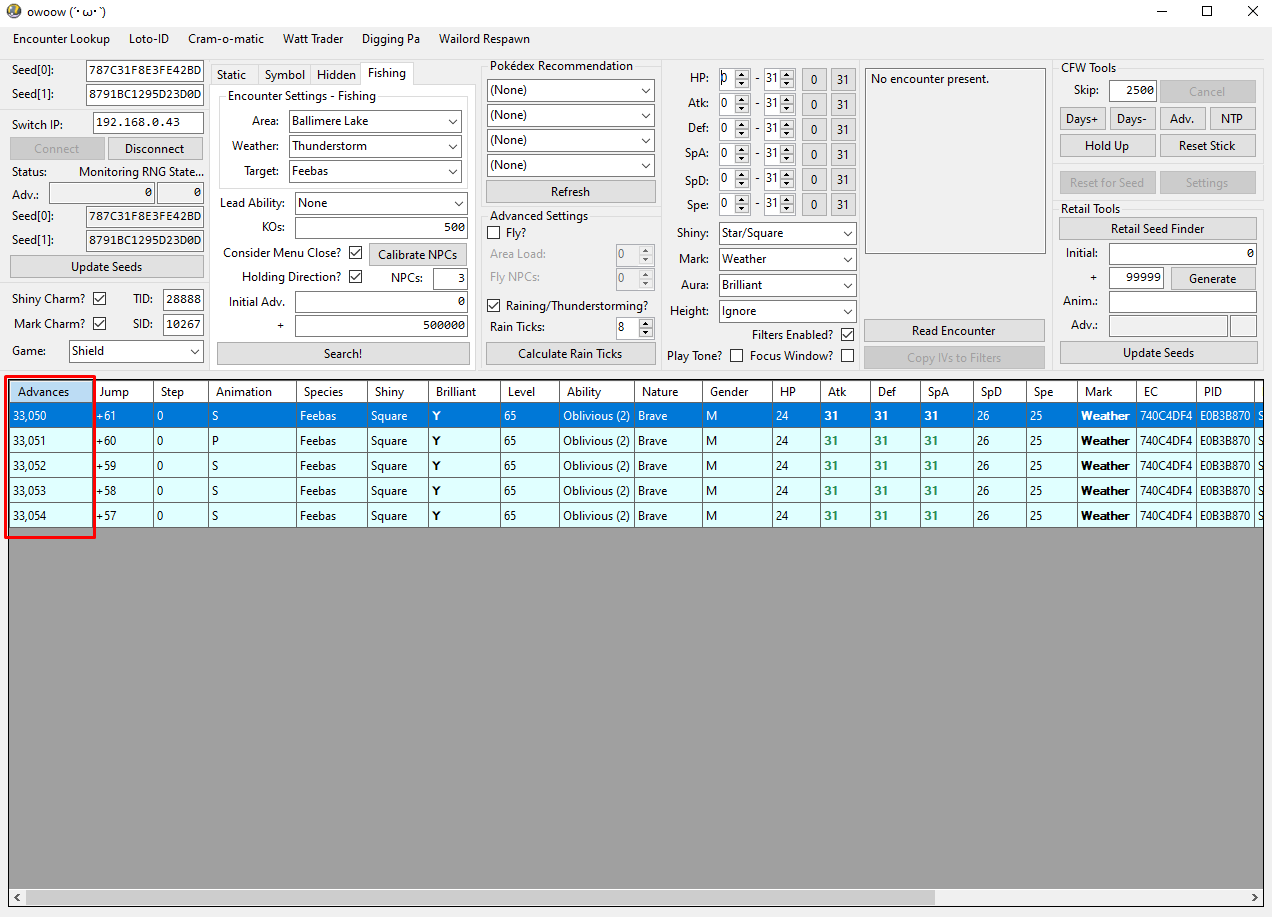Click the Search! button

coord(343,354)
